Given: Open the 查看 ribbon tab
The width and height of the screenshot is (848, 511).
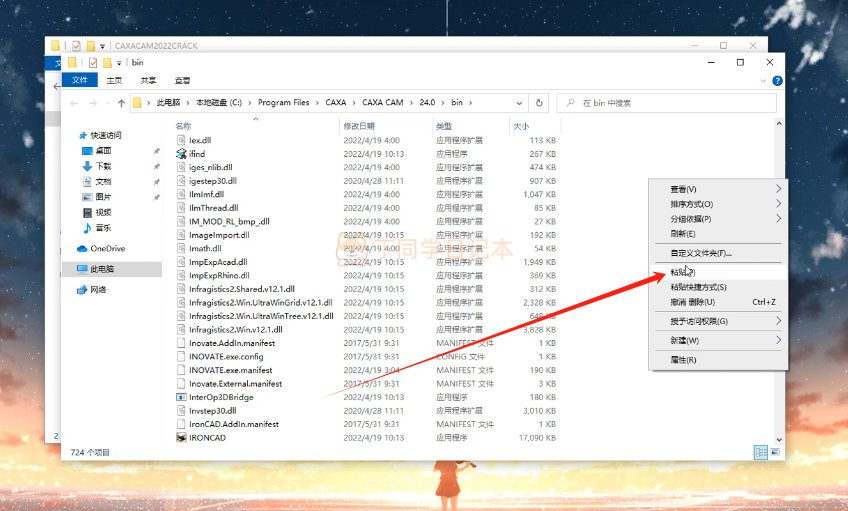Looking at the screenshot, I should pyautogui.click(x=182, y=80).
